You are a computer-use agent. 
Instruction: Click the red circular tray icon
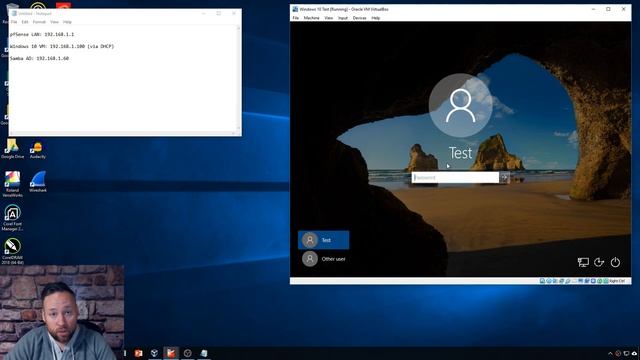[618, 353]
